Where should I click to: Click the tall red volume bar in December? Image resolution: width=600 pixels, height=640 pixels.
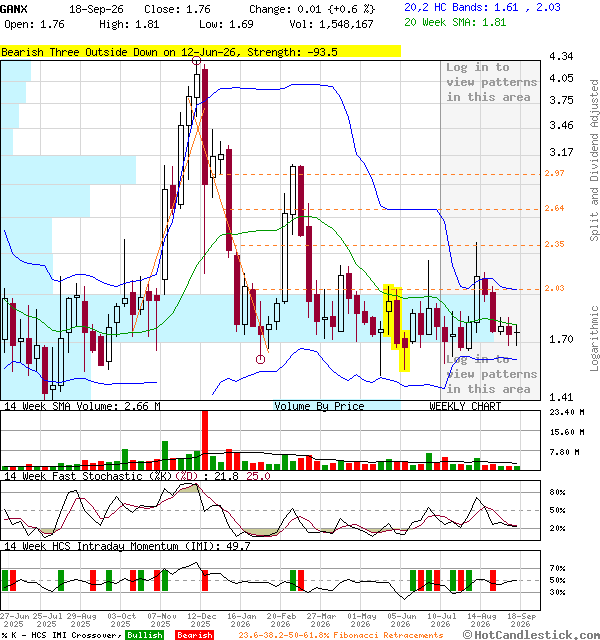(x=205, y=440)
